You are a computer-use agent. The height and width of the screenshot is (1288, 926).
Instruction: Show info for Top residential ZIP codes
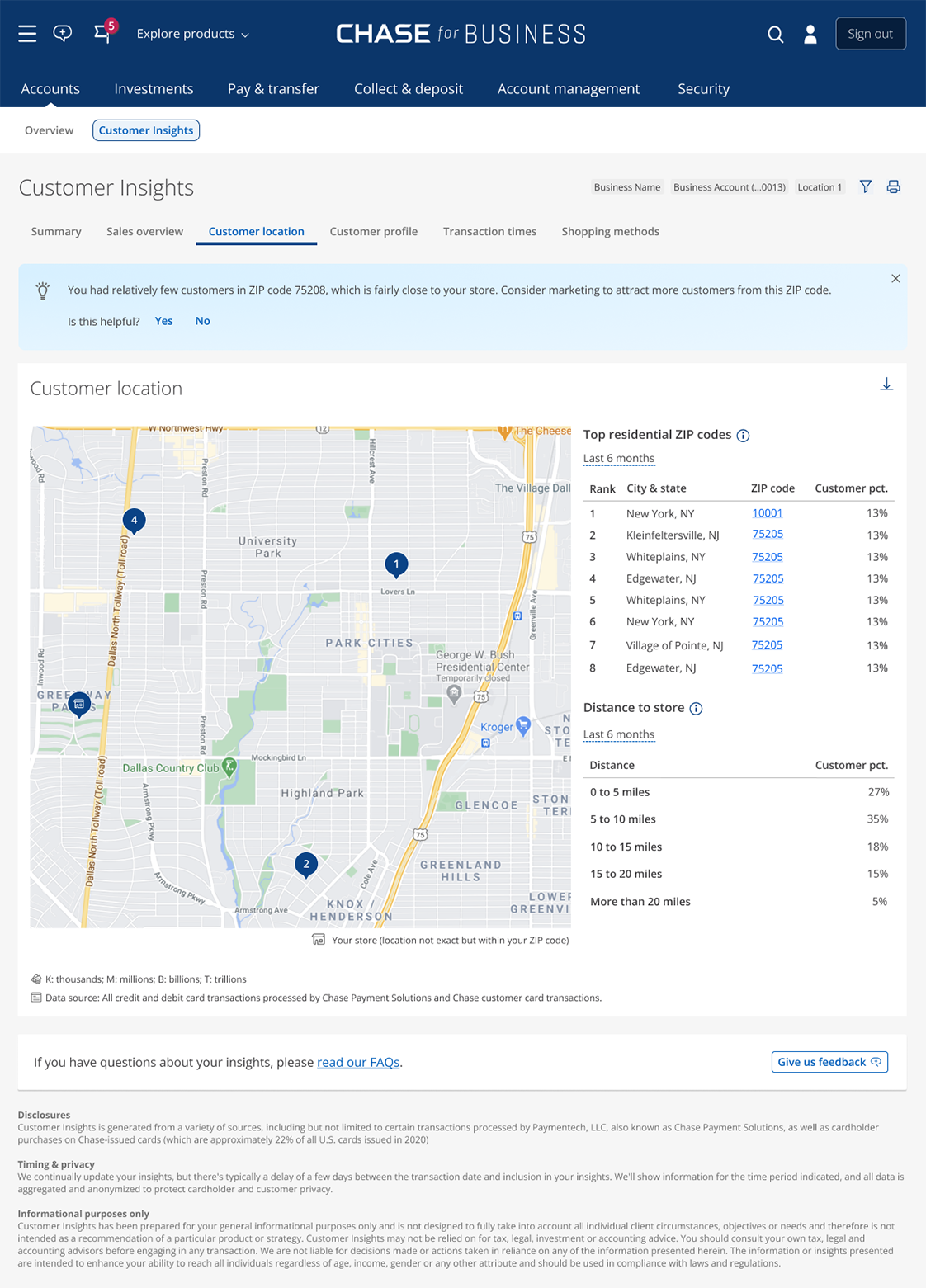(x=743, y=436)
